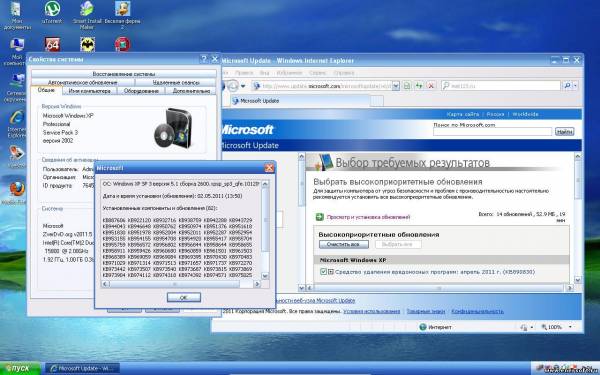The height and width of the screenshot is (375, 600).
Task: Expand details of KB890830 update item
Action: point(331,272)
